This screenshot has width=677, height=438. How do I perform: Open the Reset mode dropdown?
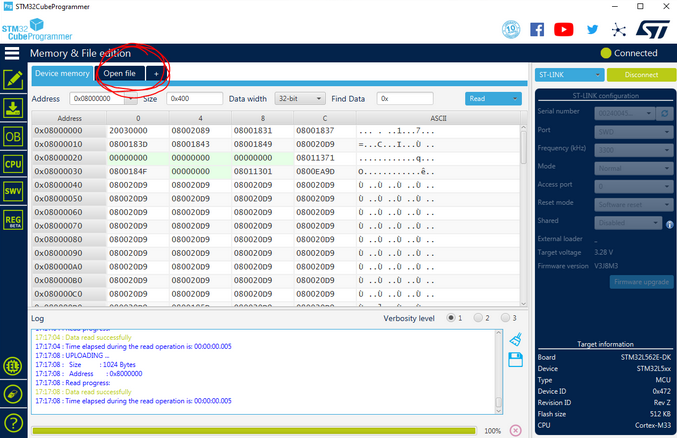point(634,204)
